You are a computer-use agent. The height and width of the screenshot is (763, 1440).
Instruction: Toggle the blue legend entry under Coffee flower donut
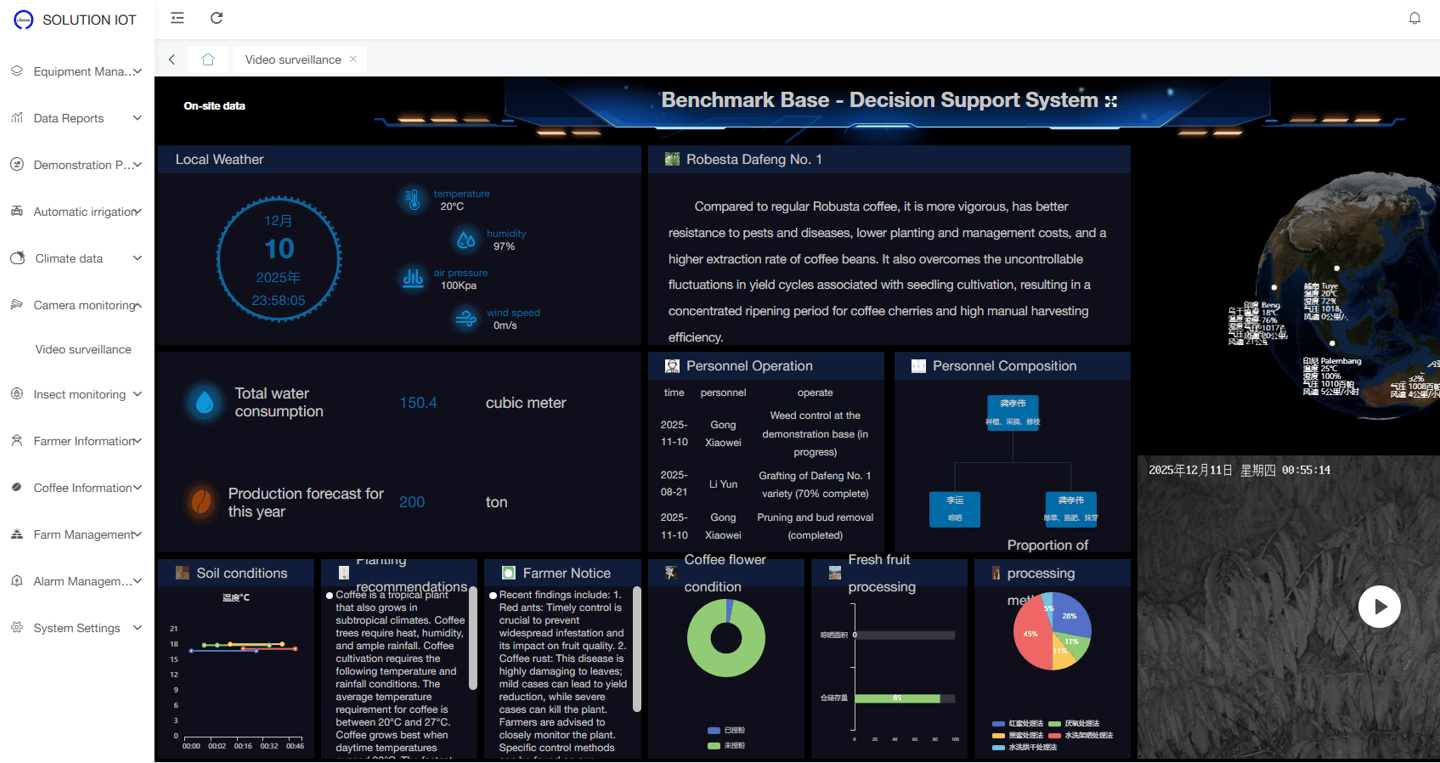click(726, 731)
